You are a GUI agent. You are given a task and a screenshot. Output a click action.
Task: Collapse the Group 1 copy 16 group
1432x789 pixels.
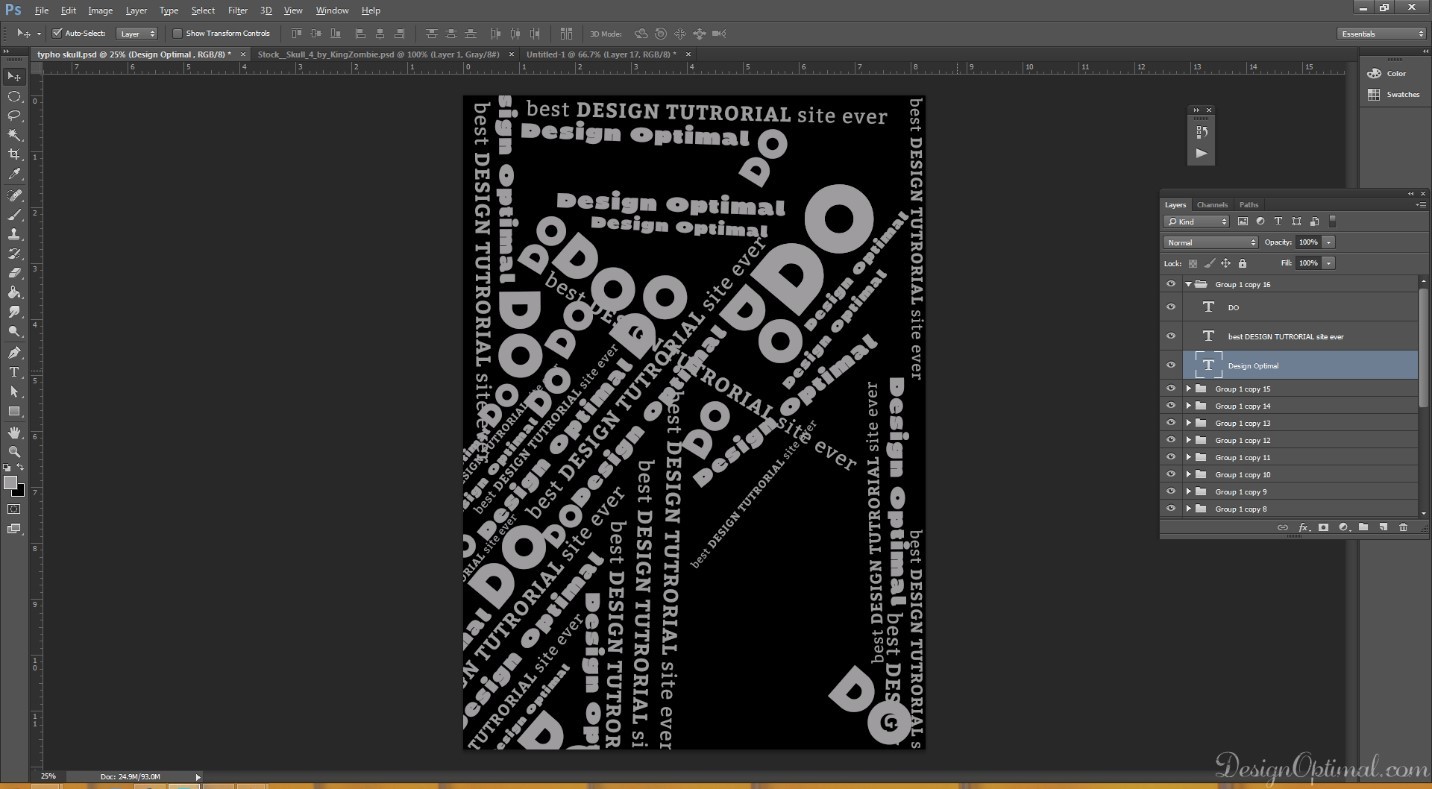coord(1188,284)
